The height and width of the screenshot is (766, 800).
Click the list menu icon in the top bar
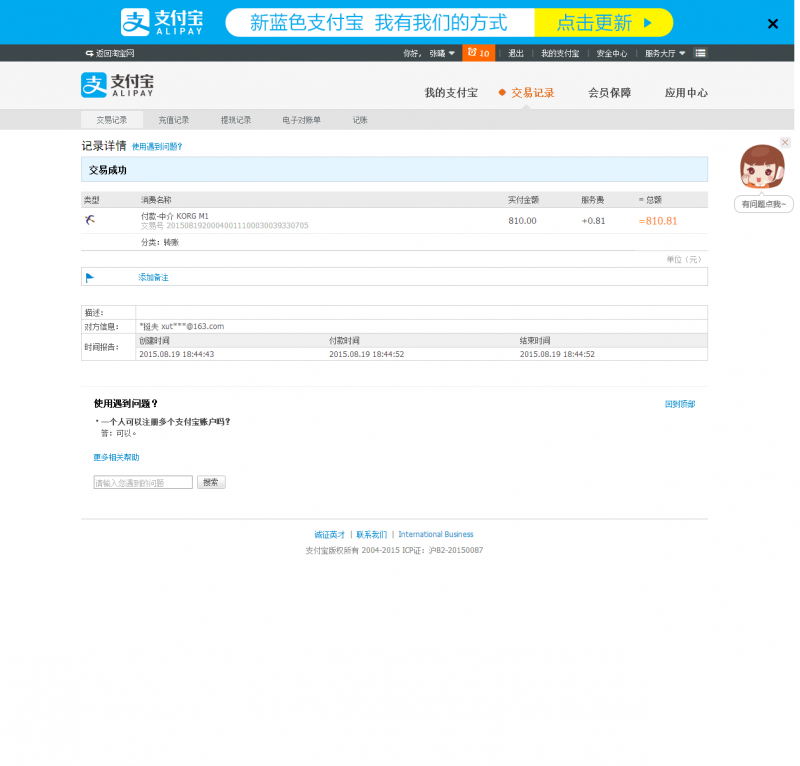pos(700,53)
